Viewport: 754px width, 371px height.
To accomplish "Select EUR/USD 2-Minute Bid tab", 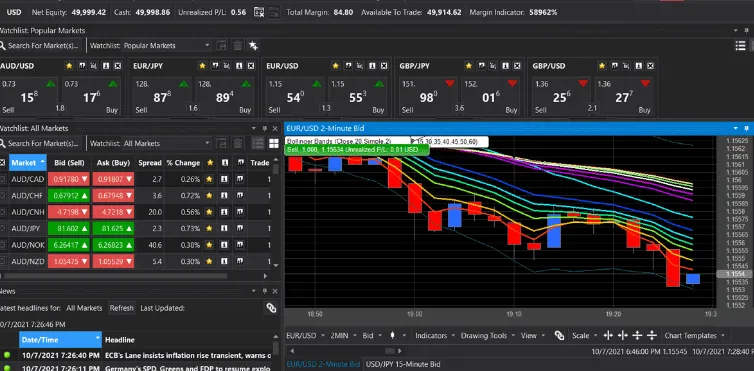I will tap(324, 364).
